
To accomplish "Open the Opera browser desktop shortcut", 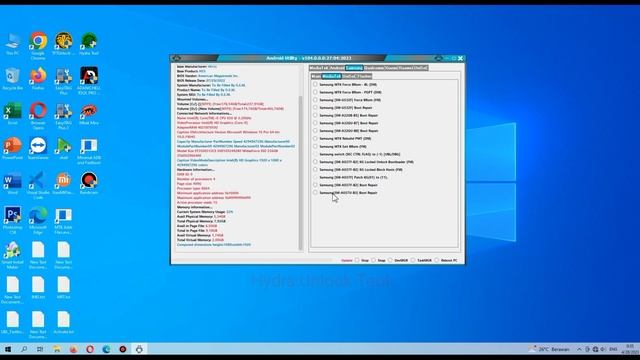I will tap(38, 116).
